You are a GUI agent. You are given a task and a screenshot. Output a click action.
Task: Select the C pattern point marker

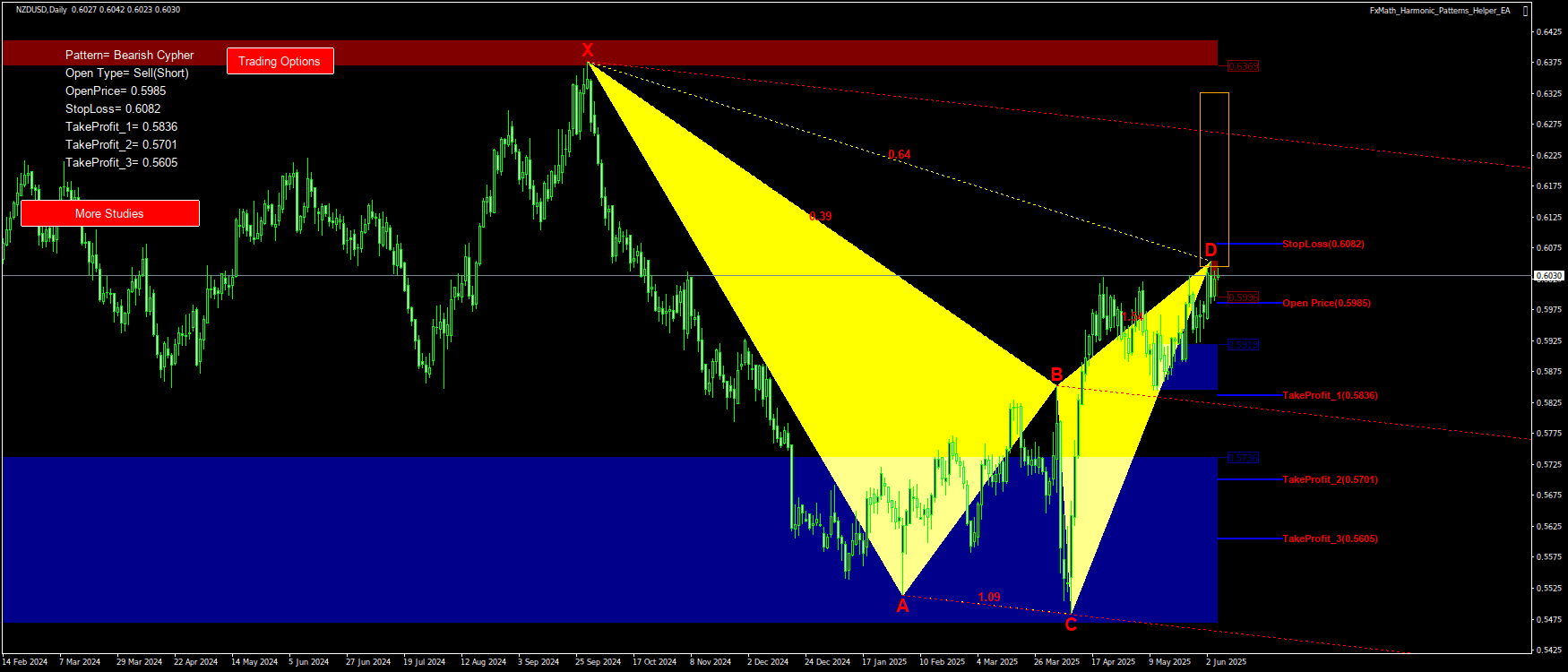1071,625
